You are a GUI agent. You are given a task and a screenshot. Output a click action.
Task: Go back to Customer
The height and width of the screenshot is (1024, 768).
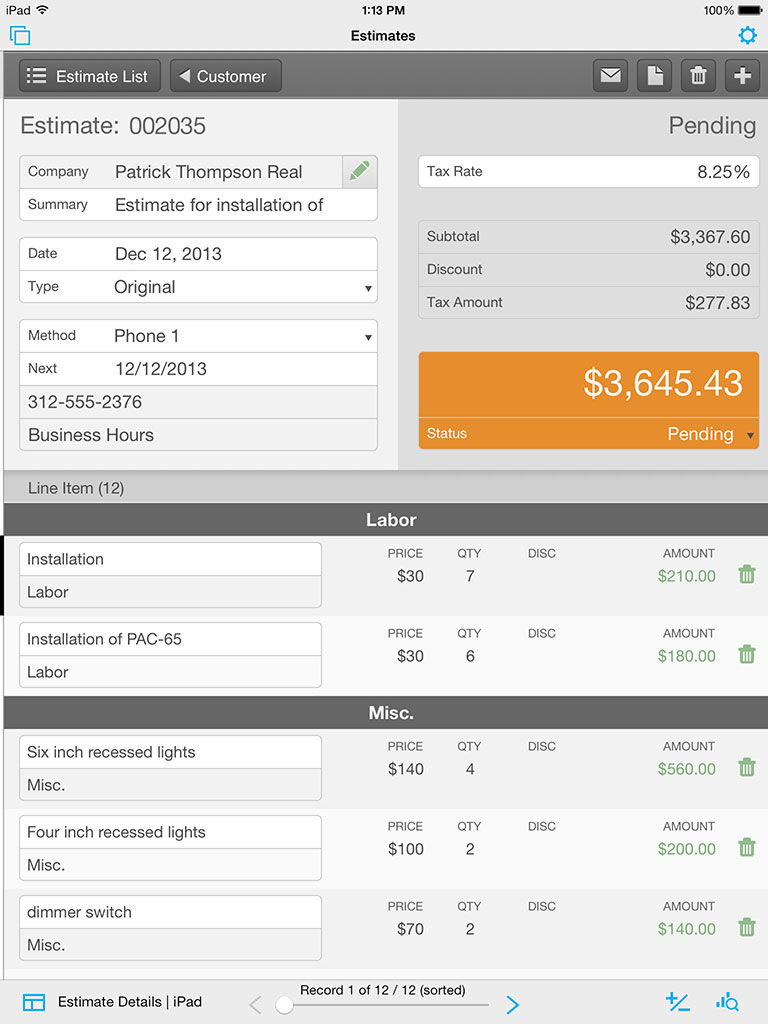[x=225, y=76]
